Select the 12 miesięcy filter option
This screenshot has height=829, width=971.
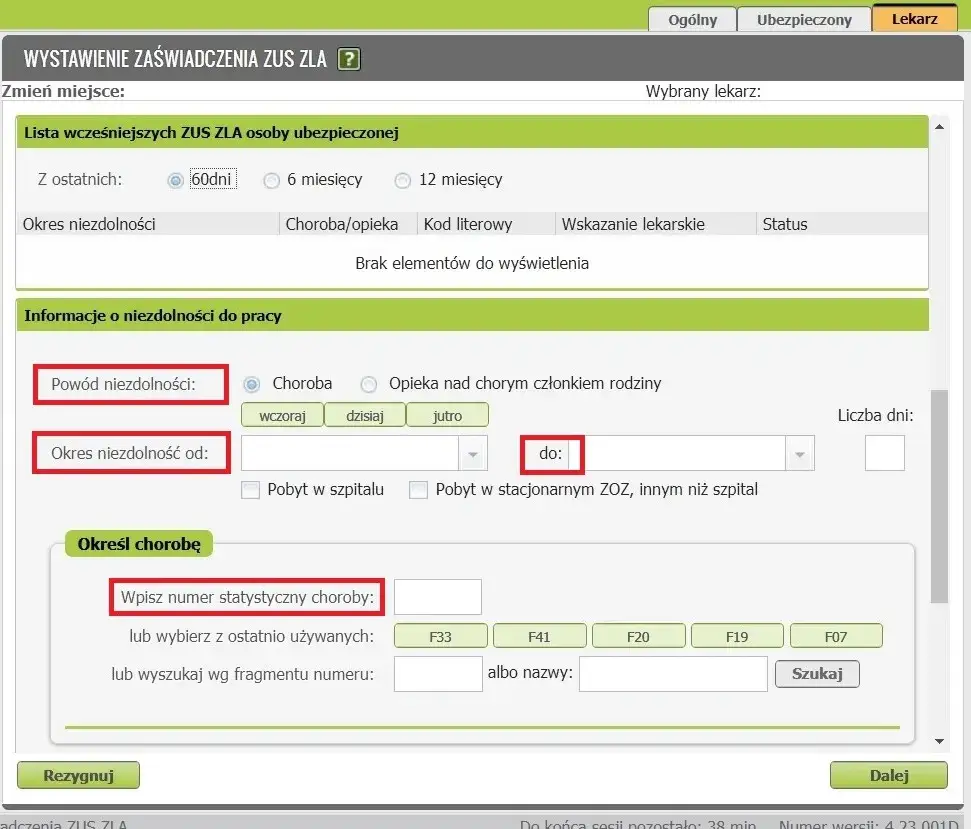(403, 180)
